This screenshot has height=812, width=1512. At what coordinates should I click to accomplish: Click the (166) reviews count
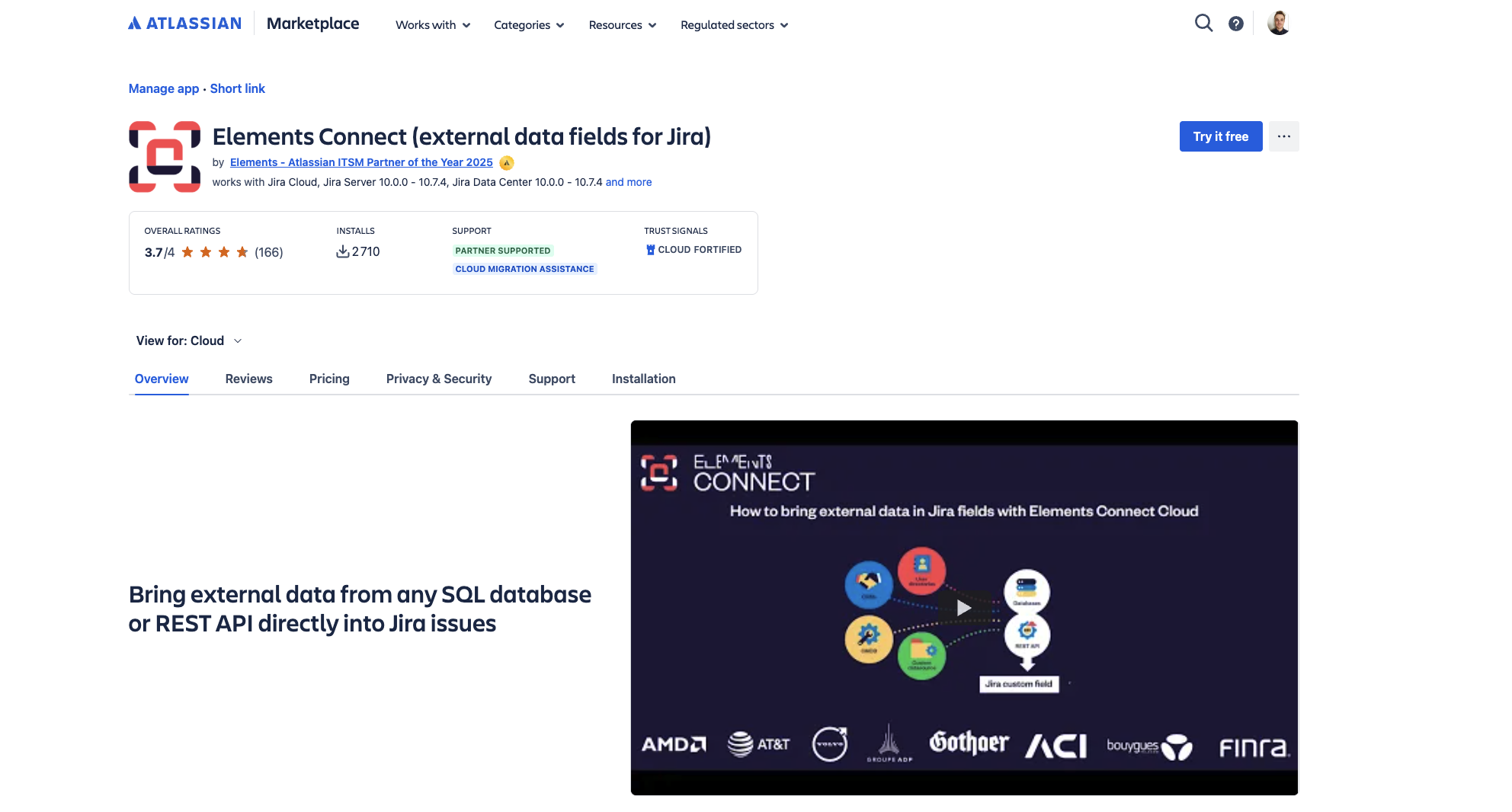pos(269,252)
